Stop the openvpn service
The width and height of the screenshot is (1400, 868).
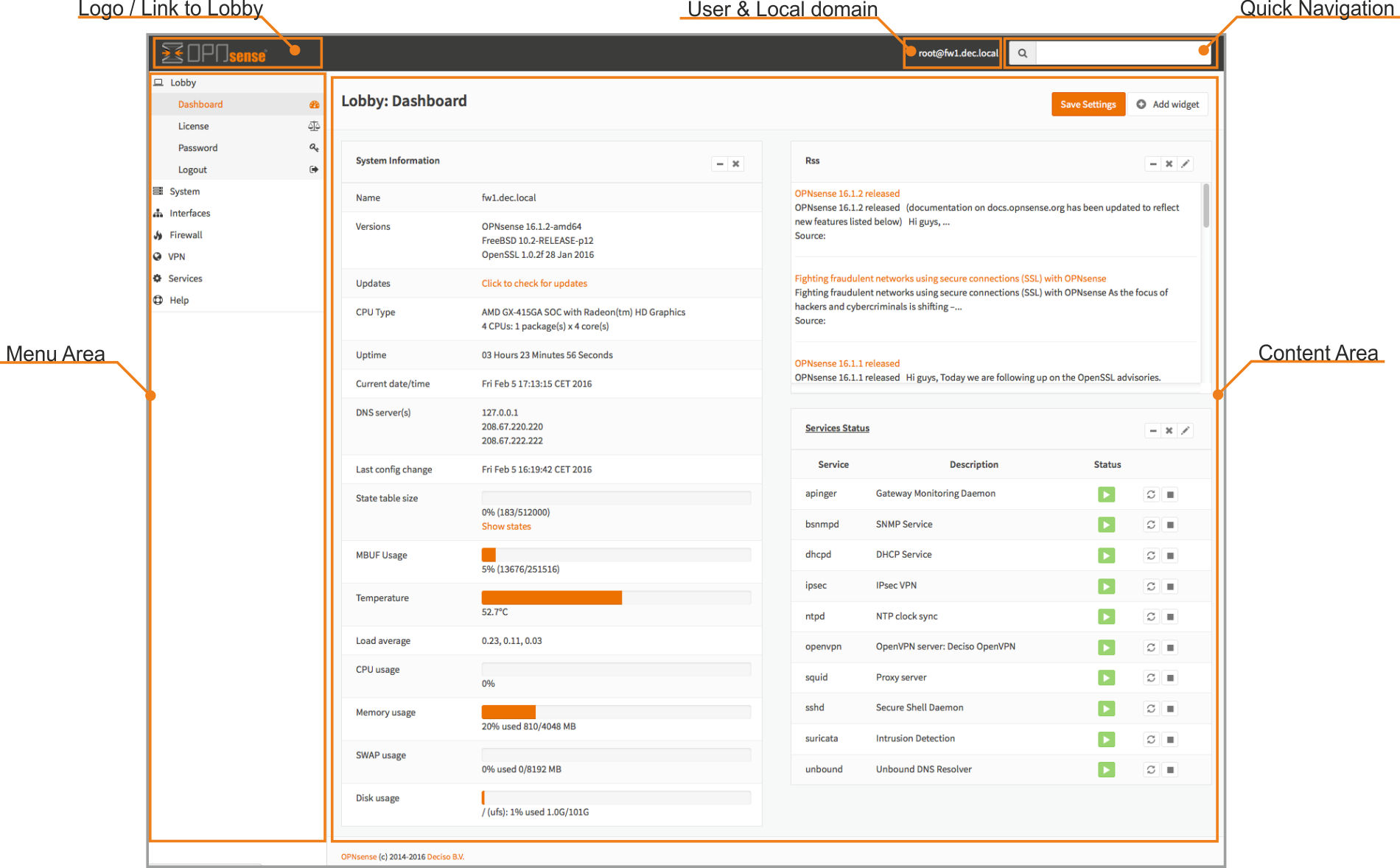tap(1170, 648)
